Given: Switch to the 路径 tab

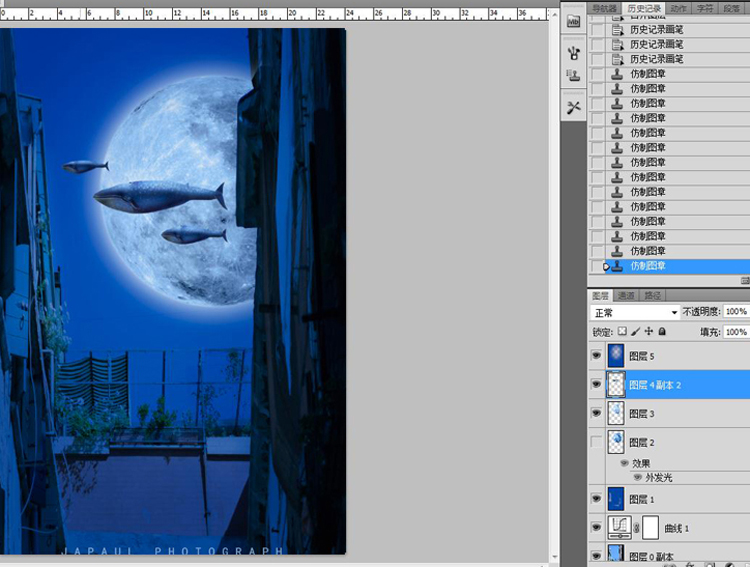Looking at the screenshot, I should point(652,296).
